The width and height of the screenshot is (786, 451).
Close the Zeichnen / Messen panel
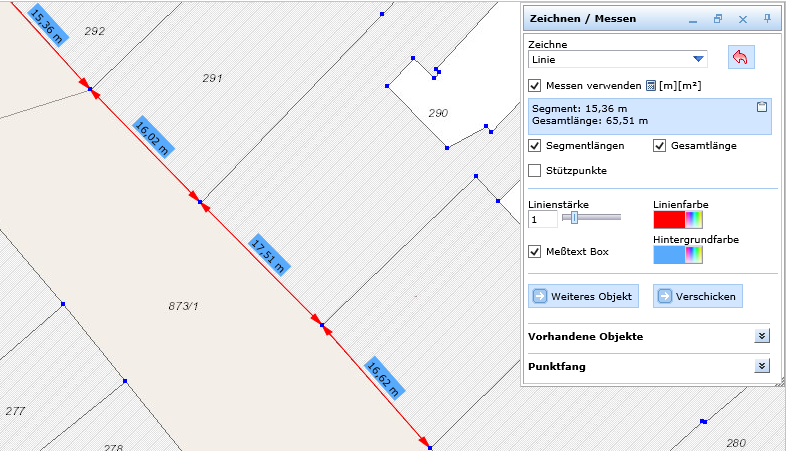[x=743, y=19]
